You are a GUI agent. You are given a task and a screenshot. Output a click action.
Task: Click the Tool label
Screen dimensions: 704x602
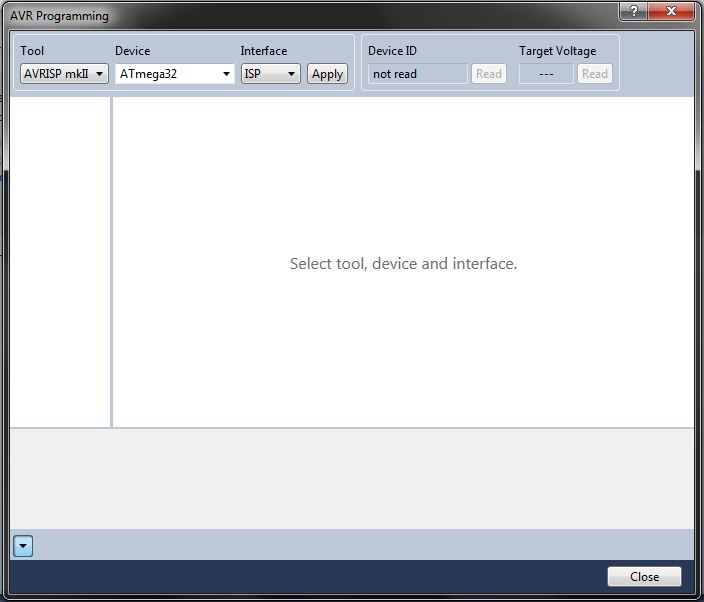click(32, 51)
